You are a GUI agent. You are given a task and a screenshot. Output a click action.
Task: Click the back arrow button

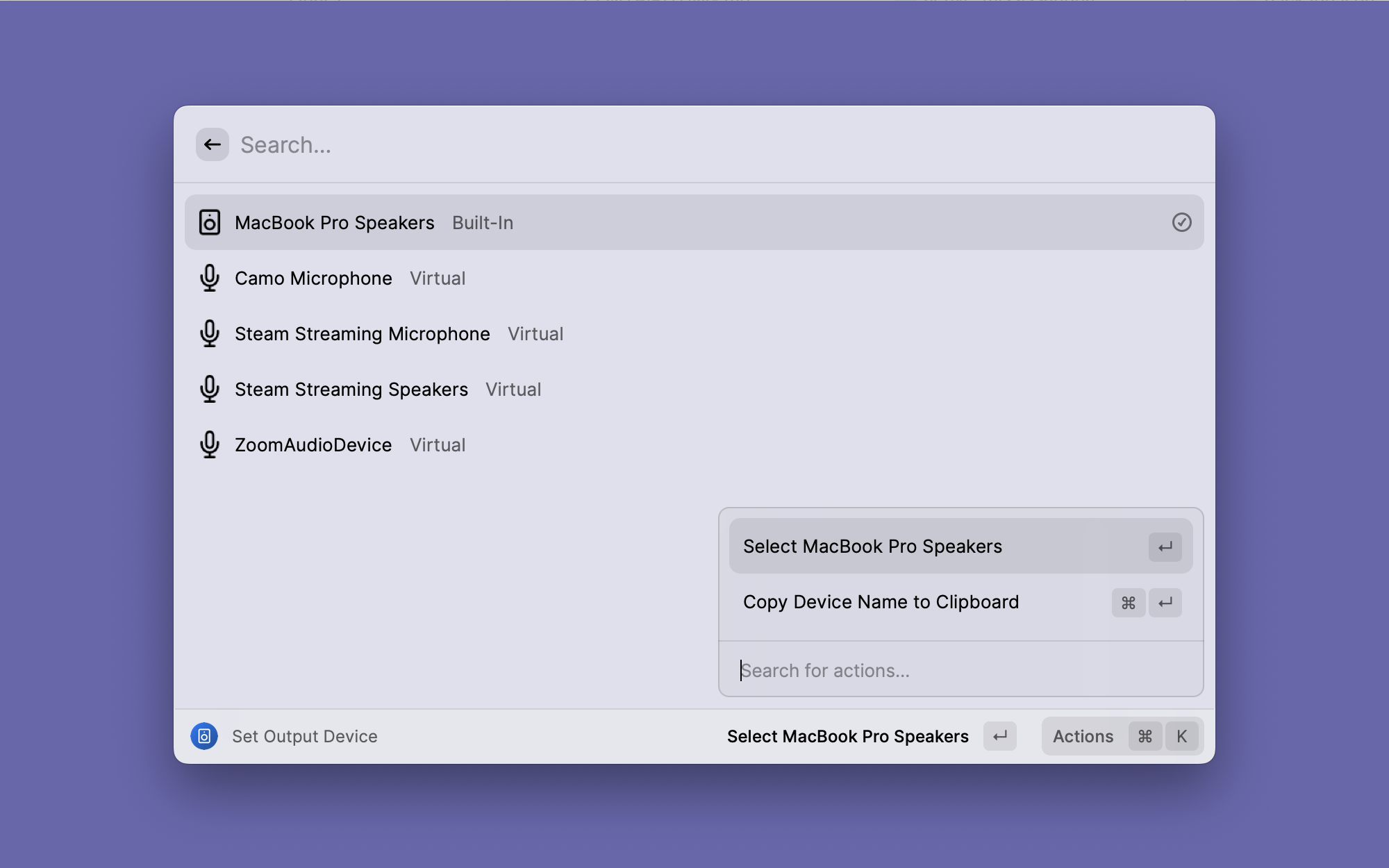click(x=212, y=144)
